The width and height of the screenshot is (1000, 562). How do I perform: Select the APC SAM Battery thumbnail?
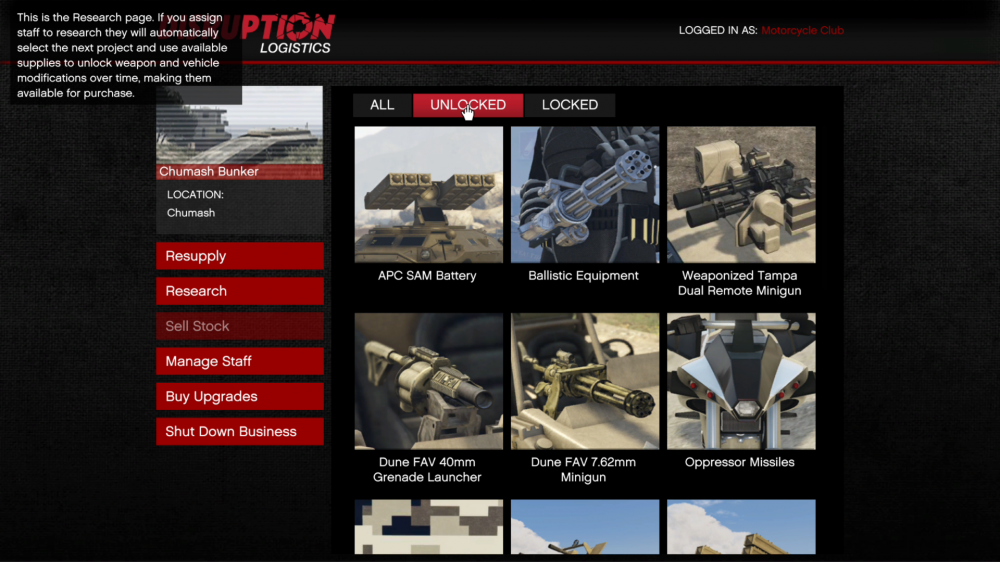[x=429, y=195]
